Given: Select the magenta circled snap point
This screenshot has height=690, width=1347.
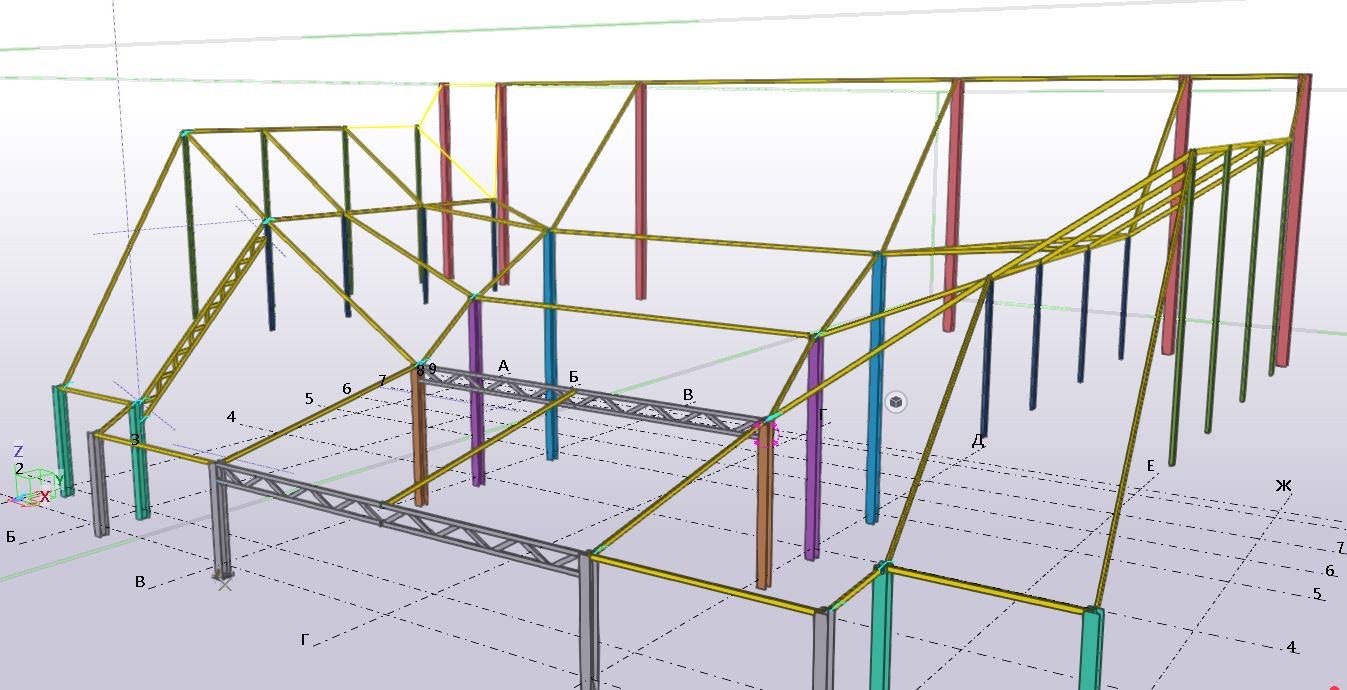Looking at the screenshot, I should (x=766, y=432).
